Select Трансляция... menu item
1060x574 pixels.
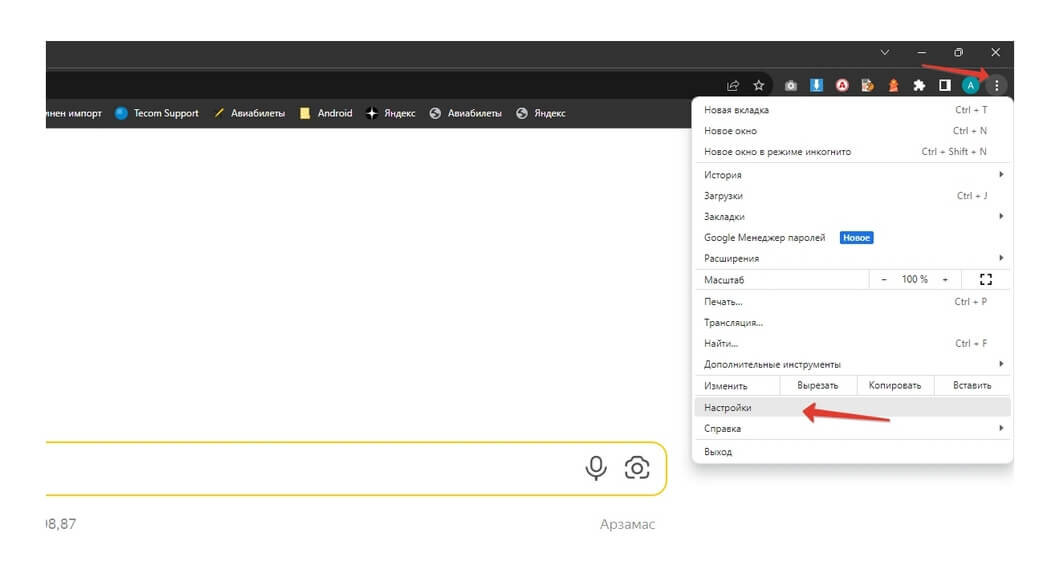tap(852, 322)
